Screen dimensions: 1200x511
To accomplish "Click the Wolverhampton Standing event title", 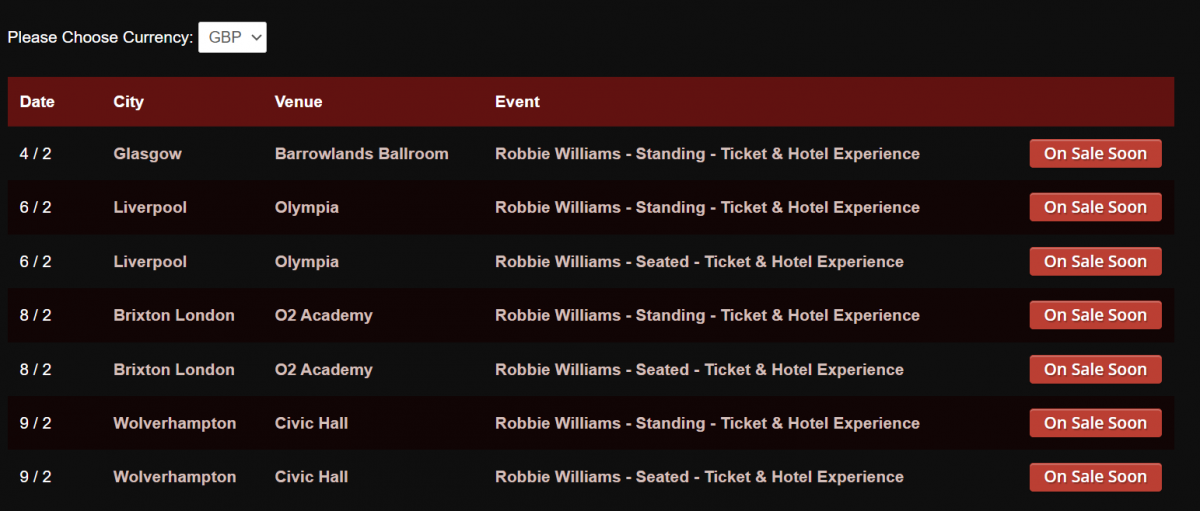I will tap(707, 424).
